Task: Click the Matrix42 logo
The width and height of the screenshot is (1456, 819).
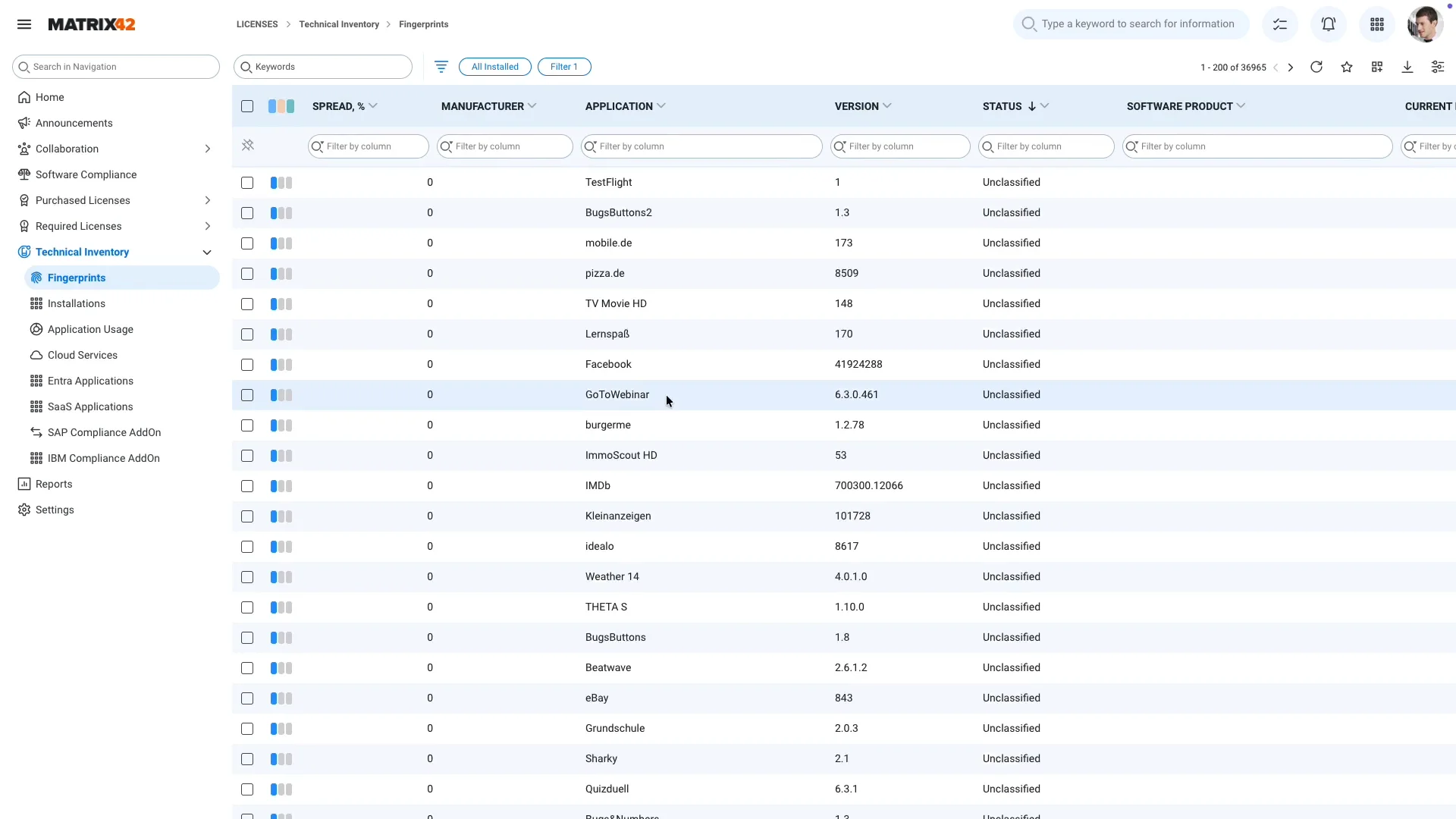Action: coord(92,24)
